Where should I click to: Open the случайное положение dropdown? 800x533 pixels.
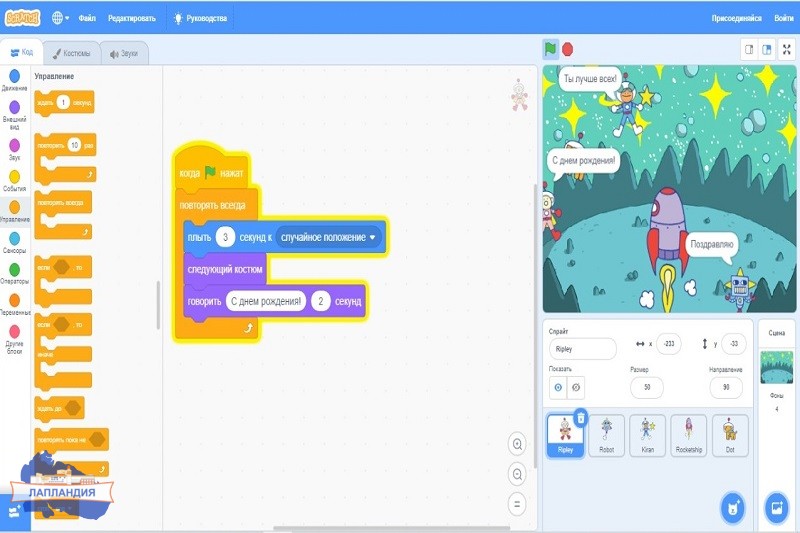tap(329, 237)
